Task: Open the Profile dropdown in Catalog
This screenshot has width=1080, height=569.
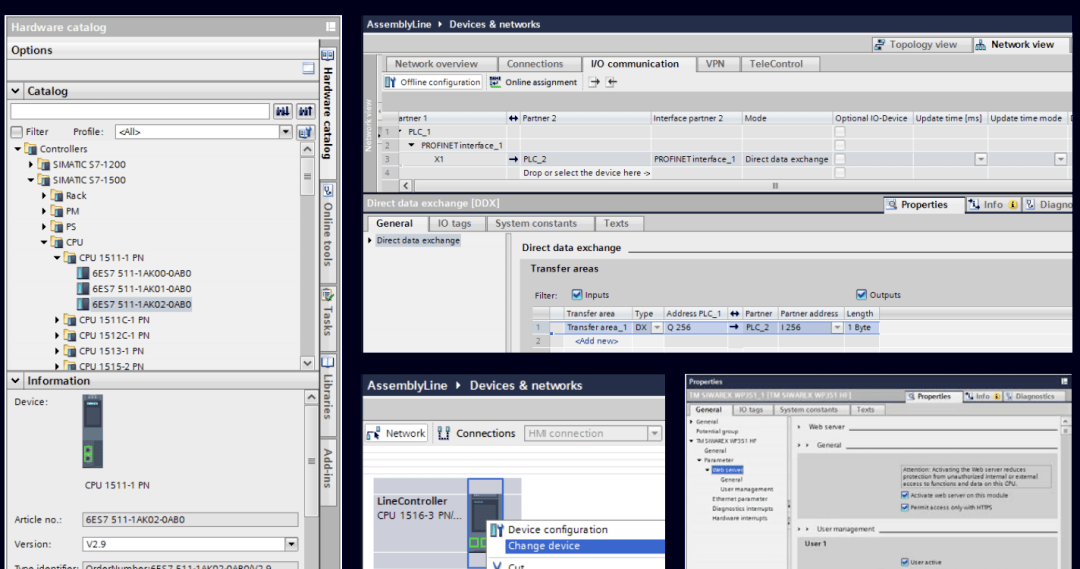Action: pos(286,132)
